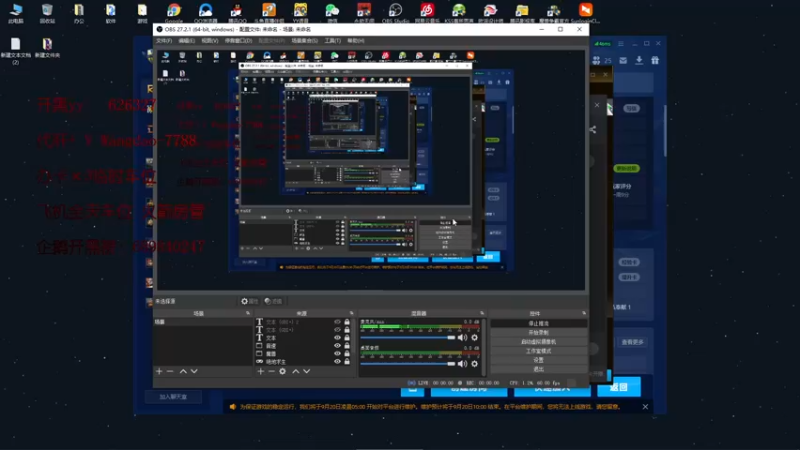
Task: Open 设置 settings in Controls panel
Action: click(538, 360)
